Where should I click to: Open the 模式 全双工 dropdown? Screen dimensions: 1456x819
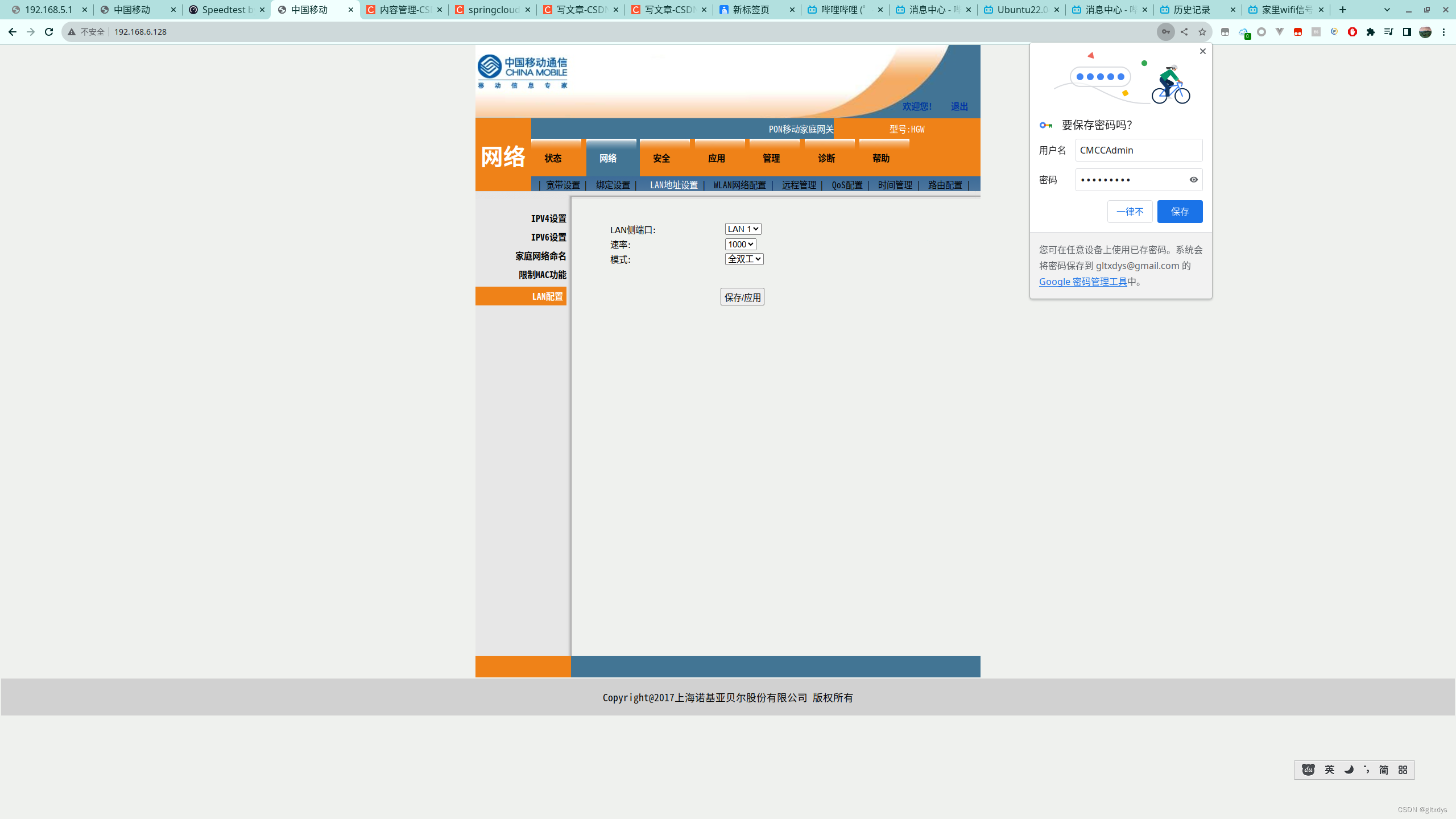(x=744, y=259)
